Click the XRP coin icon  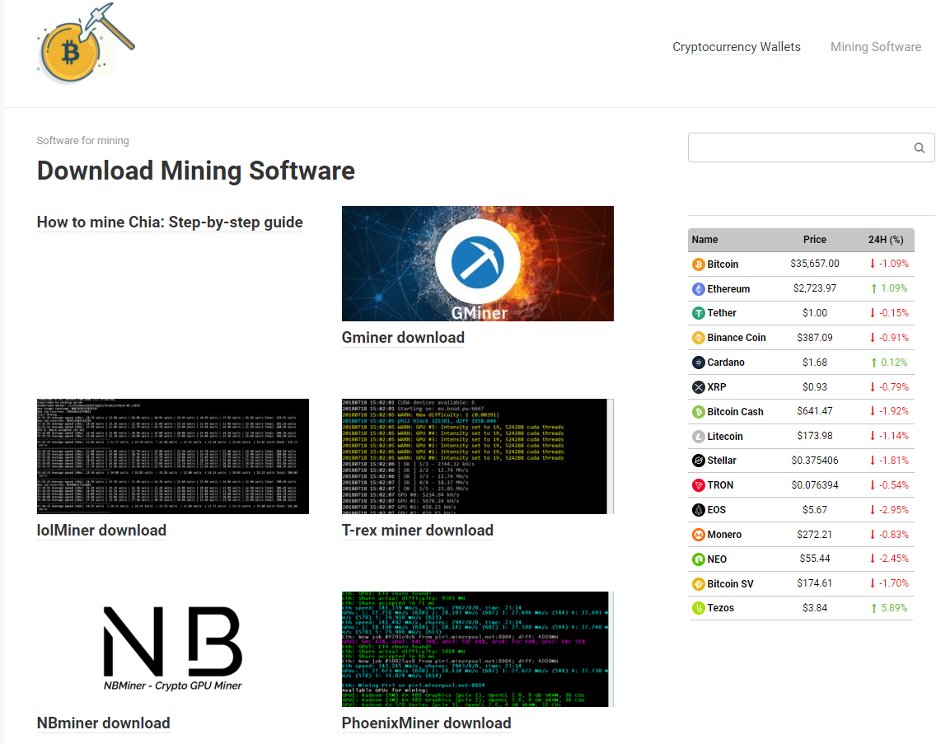[698, 387]
